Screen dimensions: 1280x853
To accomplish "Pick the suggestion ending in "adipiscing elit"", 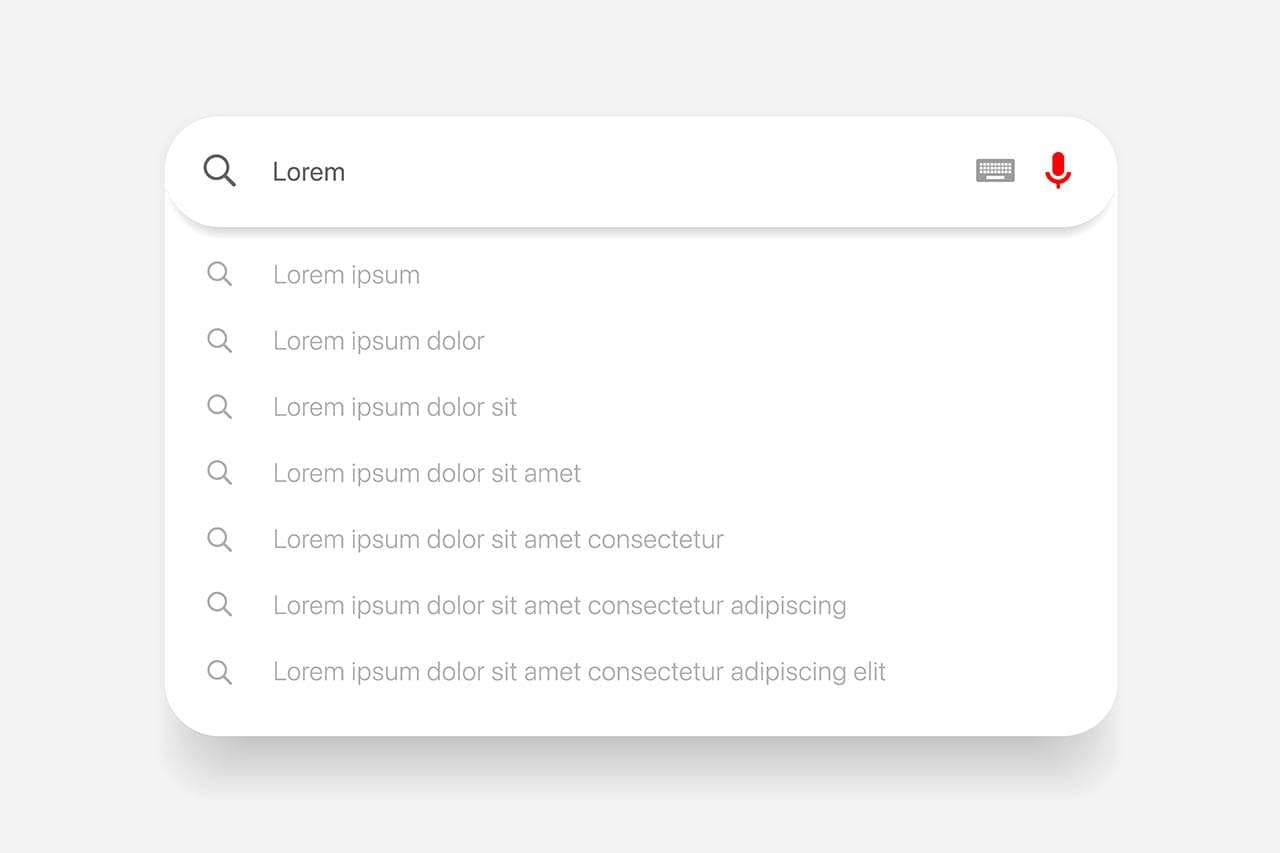I will (579, 671).
